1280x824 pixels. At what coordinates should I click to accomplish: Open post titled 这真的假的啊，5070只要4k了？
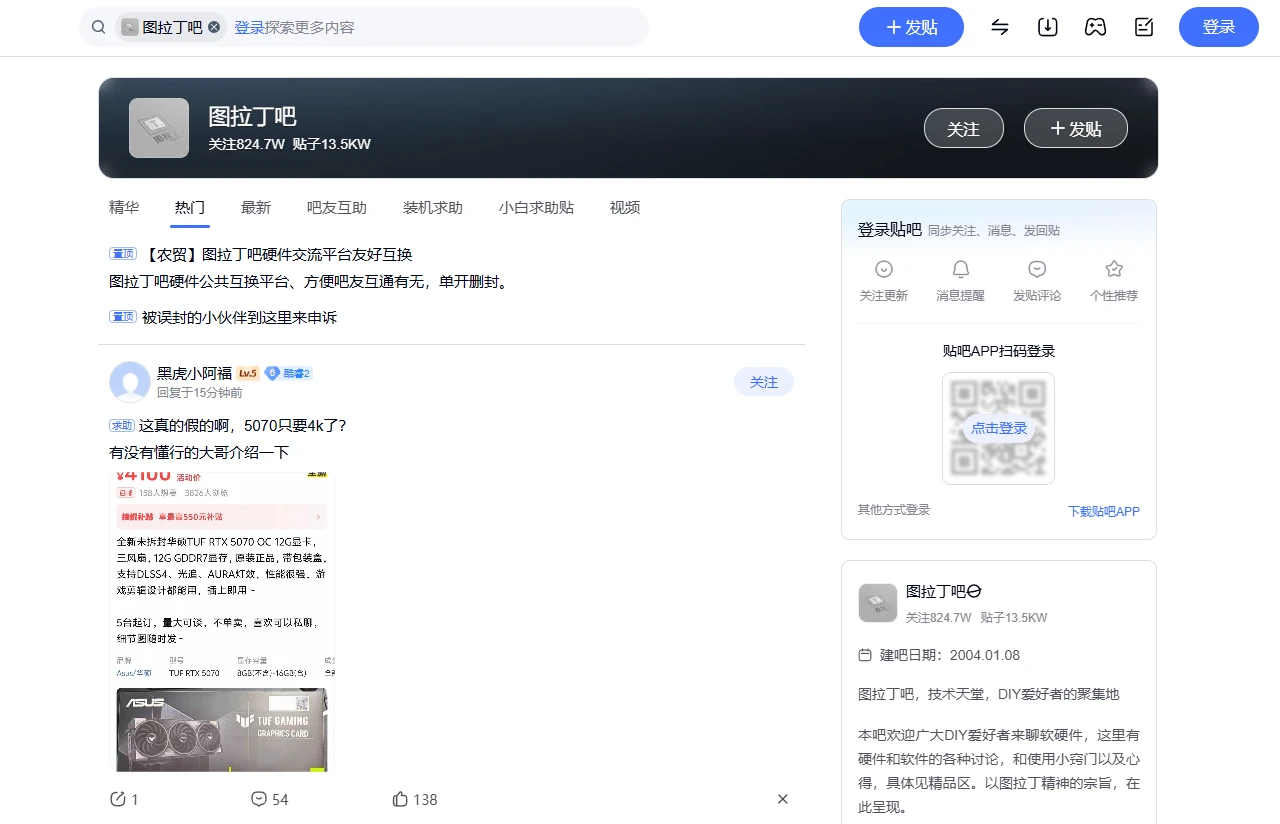pos(243,426)
